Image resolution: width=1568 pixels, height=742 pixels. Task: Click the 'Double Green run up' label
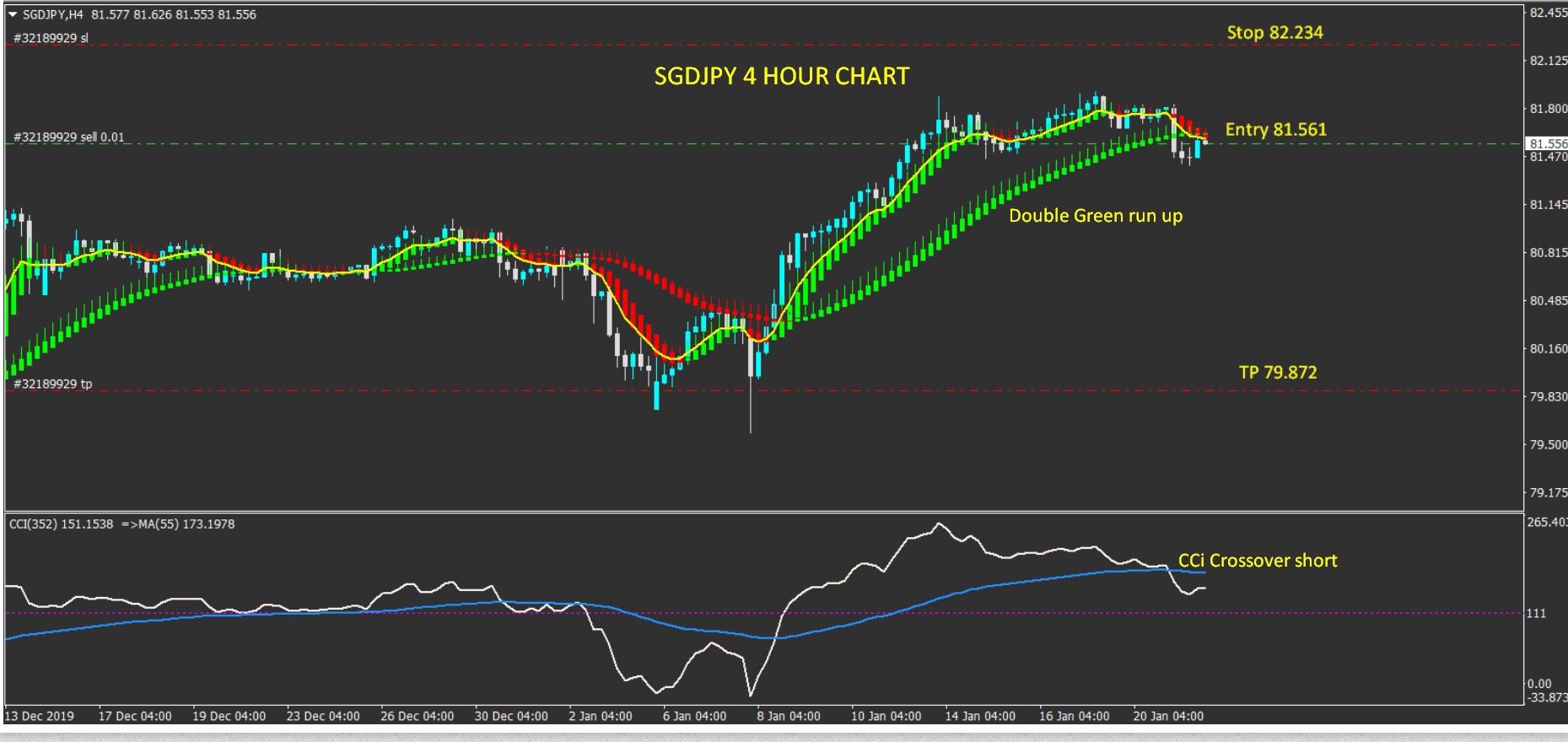click(1096, 216)
